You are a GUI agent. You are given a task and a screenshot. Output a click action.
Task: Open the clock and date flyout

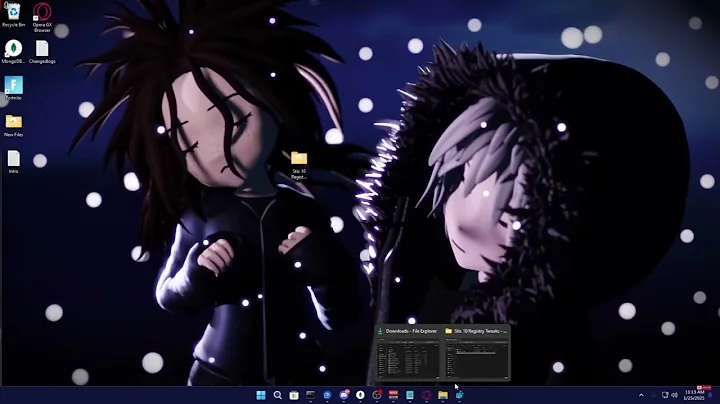[694, 395]
